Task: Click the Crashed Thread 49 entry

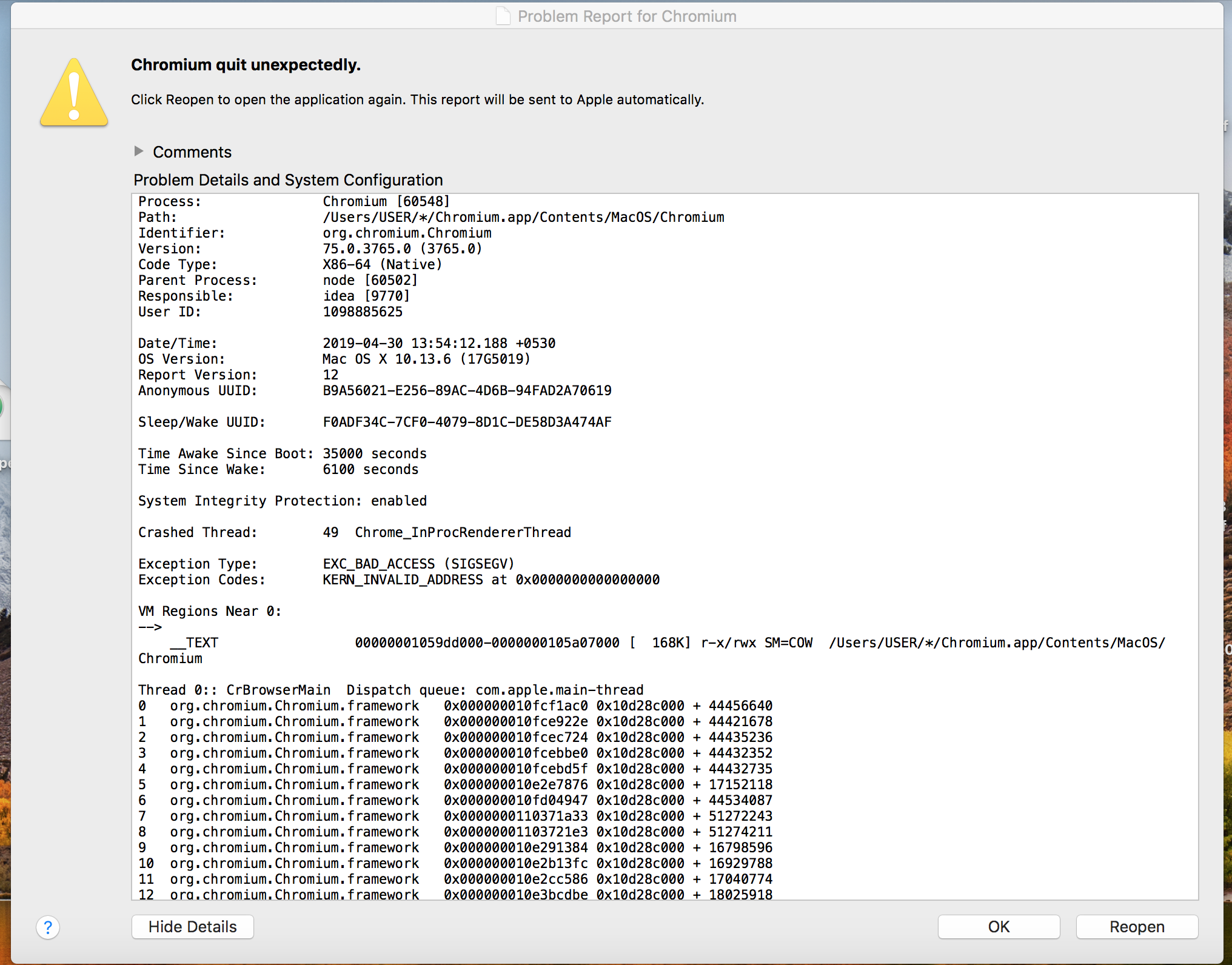Action: click(x=355, y=532)
